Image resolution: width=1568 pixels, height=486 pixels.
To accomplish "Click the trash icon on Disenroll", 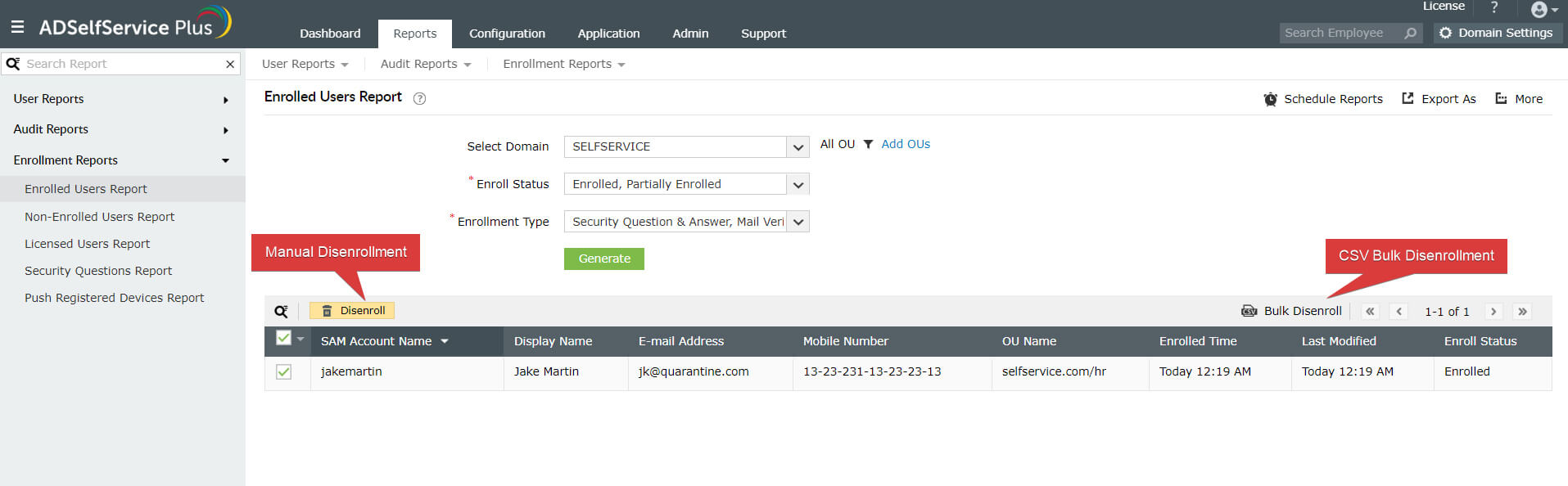I will coord(327,311).
